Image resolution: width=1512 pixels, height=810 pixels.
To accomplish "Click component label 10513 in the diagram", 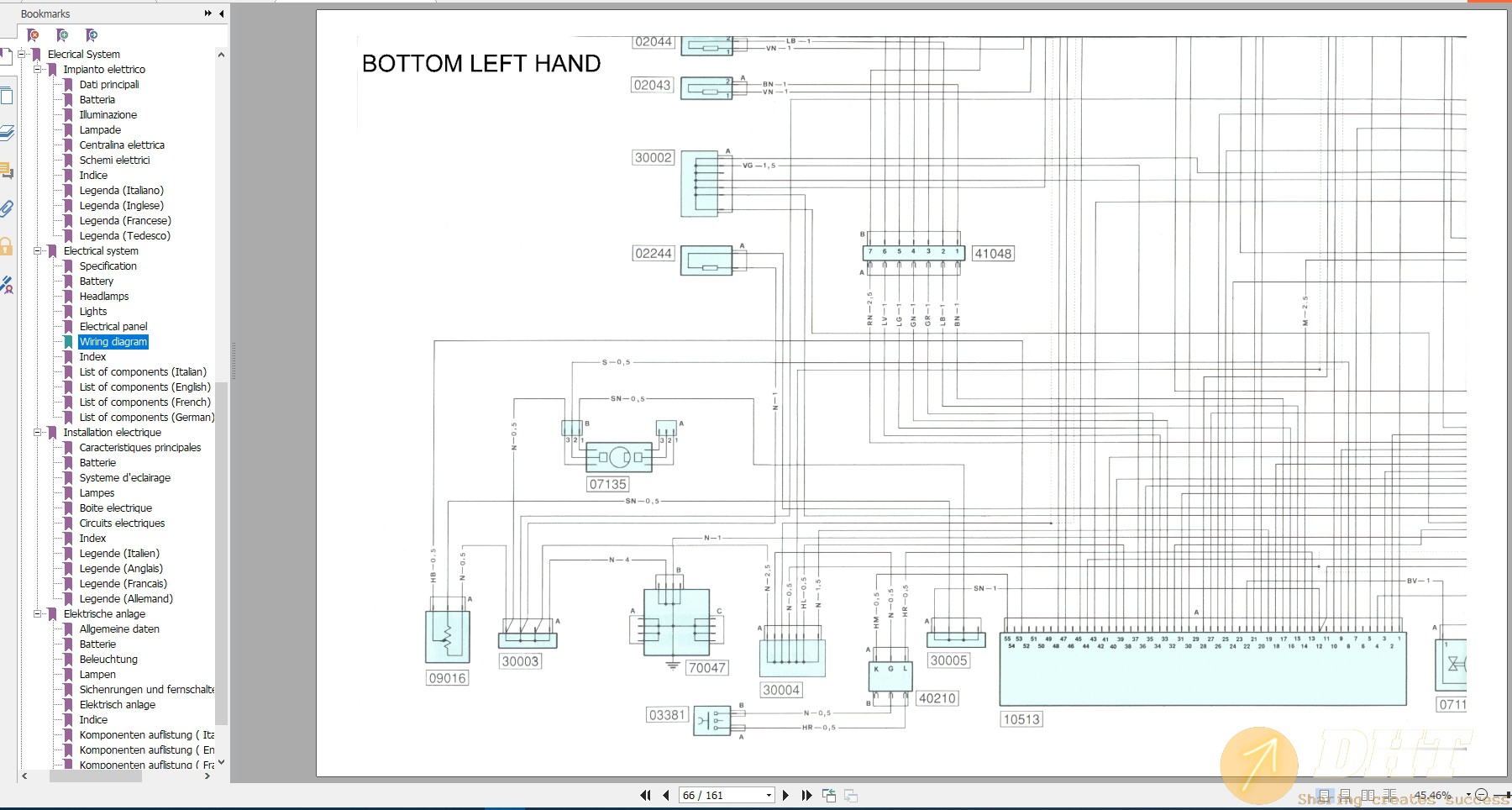I will [1021, 719].
